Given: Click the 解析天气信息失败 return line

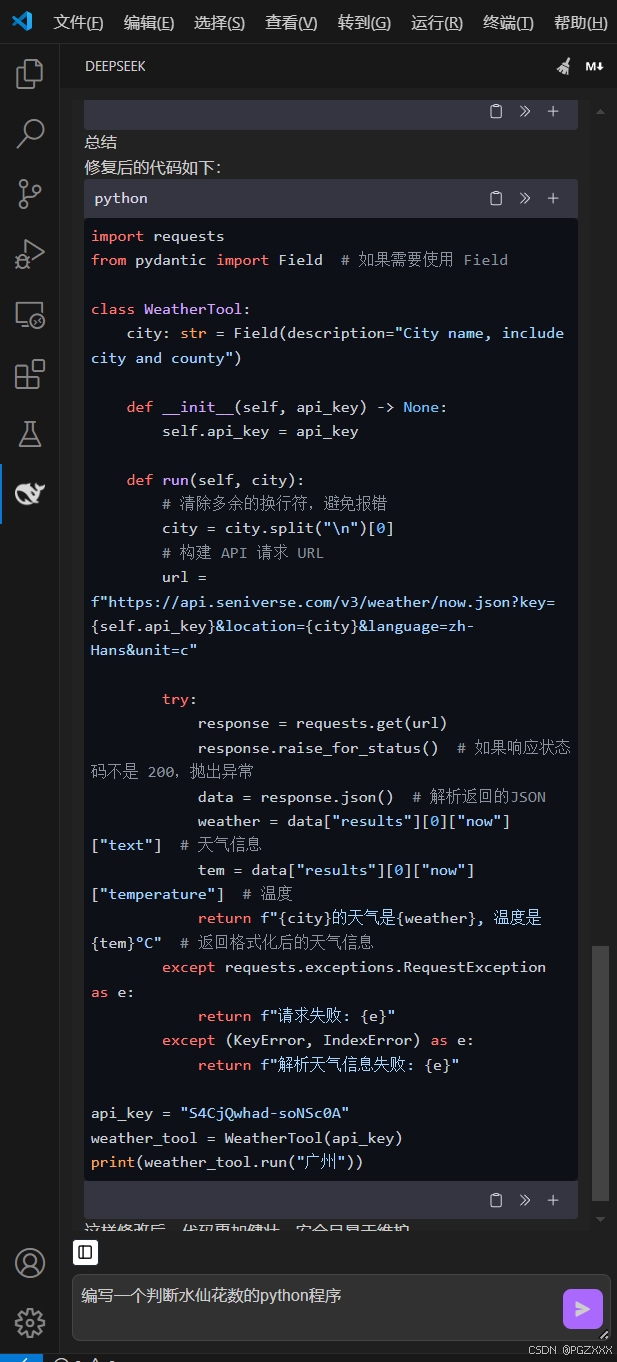Looking at the screenshot, I should coord(328,1065).
